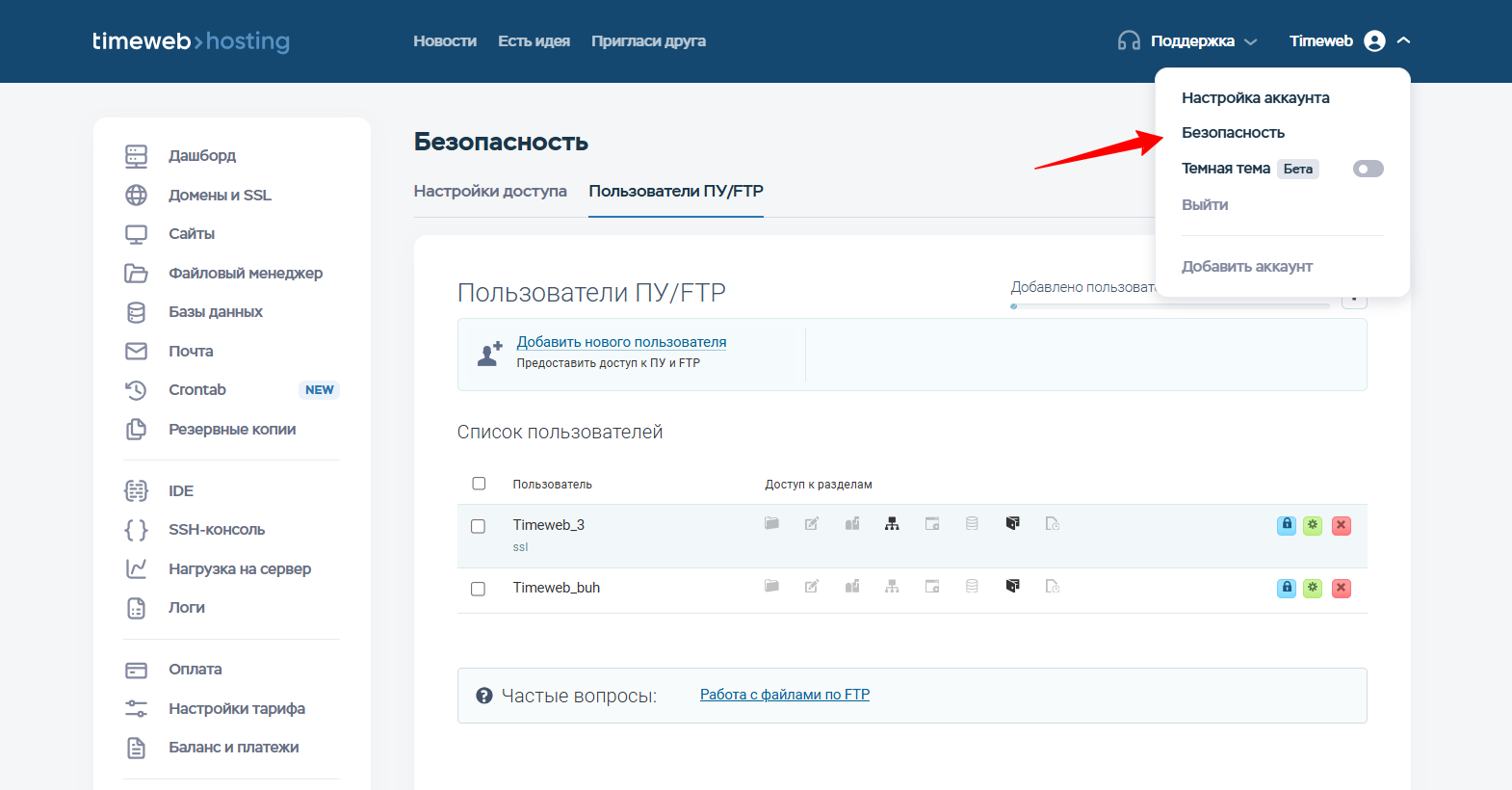Collapse the Timeweb account menu chevron
Image resolution: width=1512 pixels, height=790 pixels.
[1403, 40]
